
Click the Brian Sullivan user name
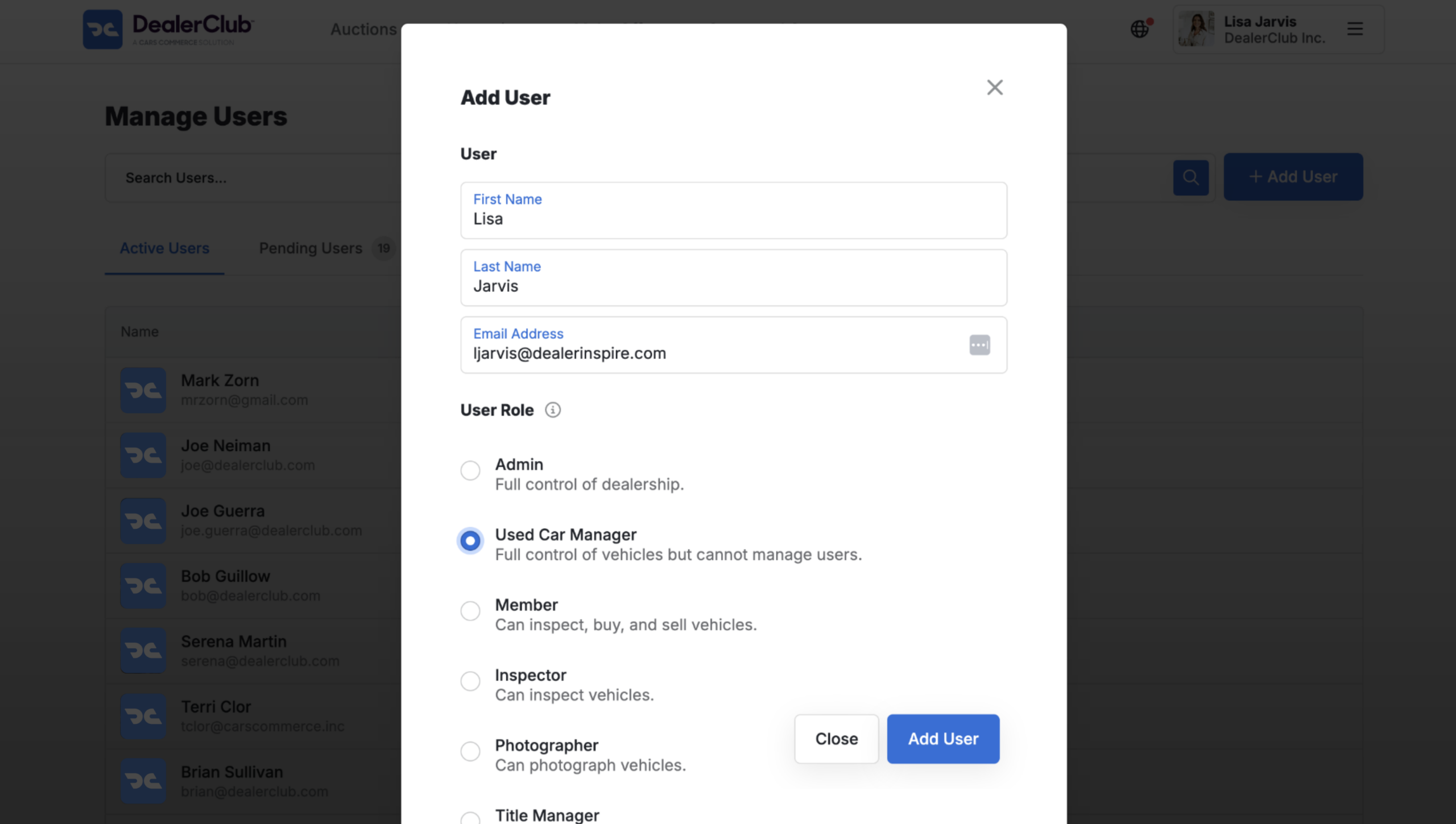pos(232,772)
